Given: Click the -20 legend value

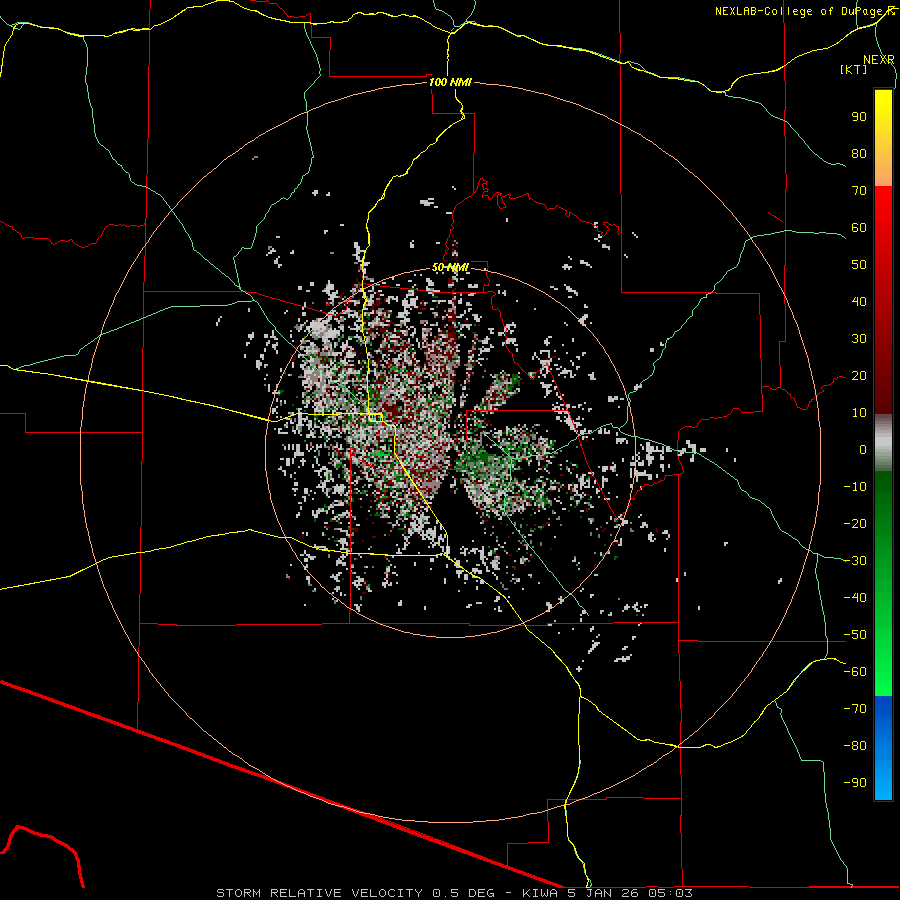Looking at the screenshot, I should (x=855, y=524).
